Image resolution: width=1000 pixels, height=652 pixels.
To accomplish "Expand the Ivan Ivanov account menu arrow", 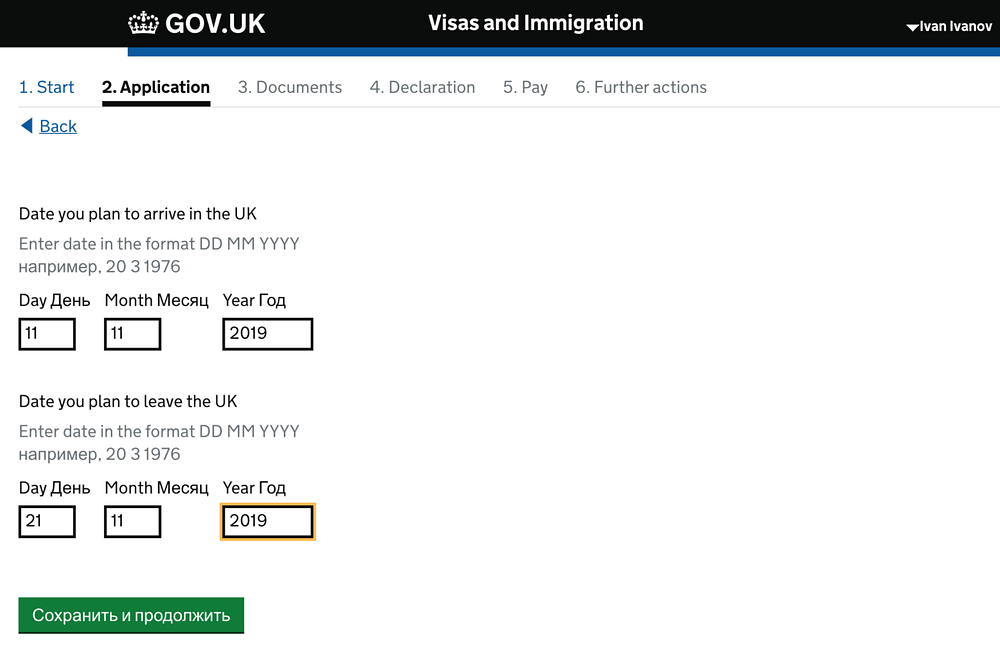I will pos(912,27).
